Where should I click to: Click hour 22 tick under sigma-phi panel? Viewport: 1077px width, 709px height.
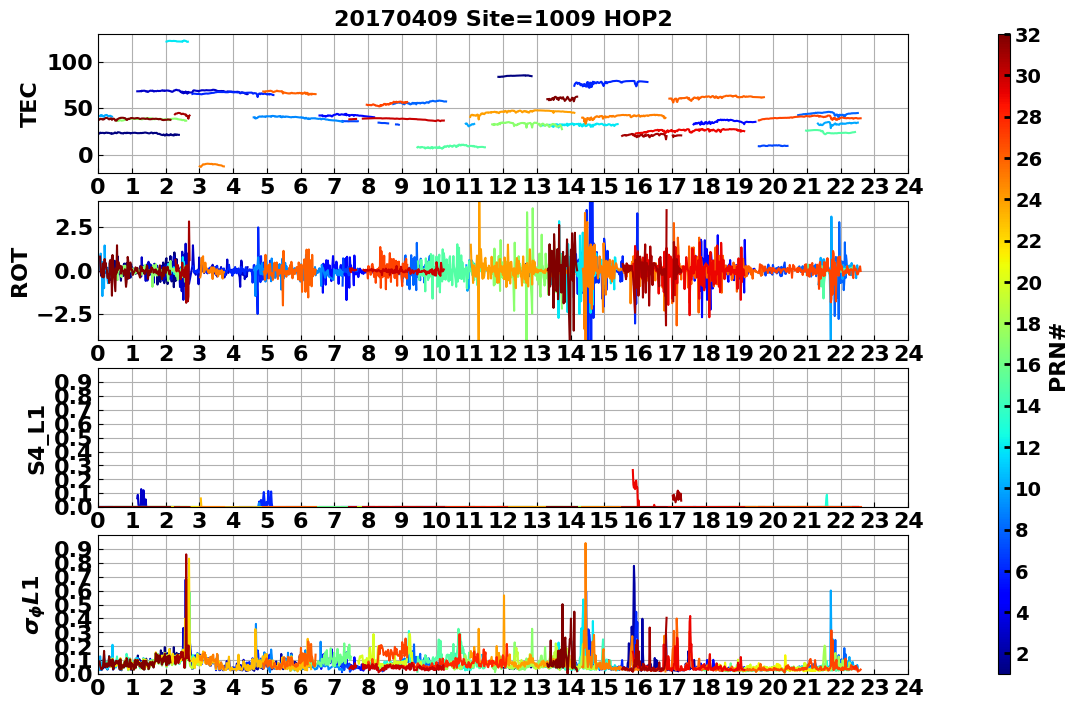click(x=841, y=688)
